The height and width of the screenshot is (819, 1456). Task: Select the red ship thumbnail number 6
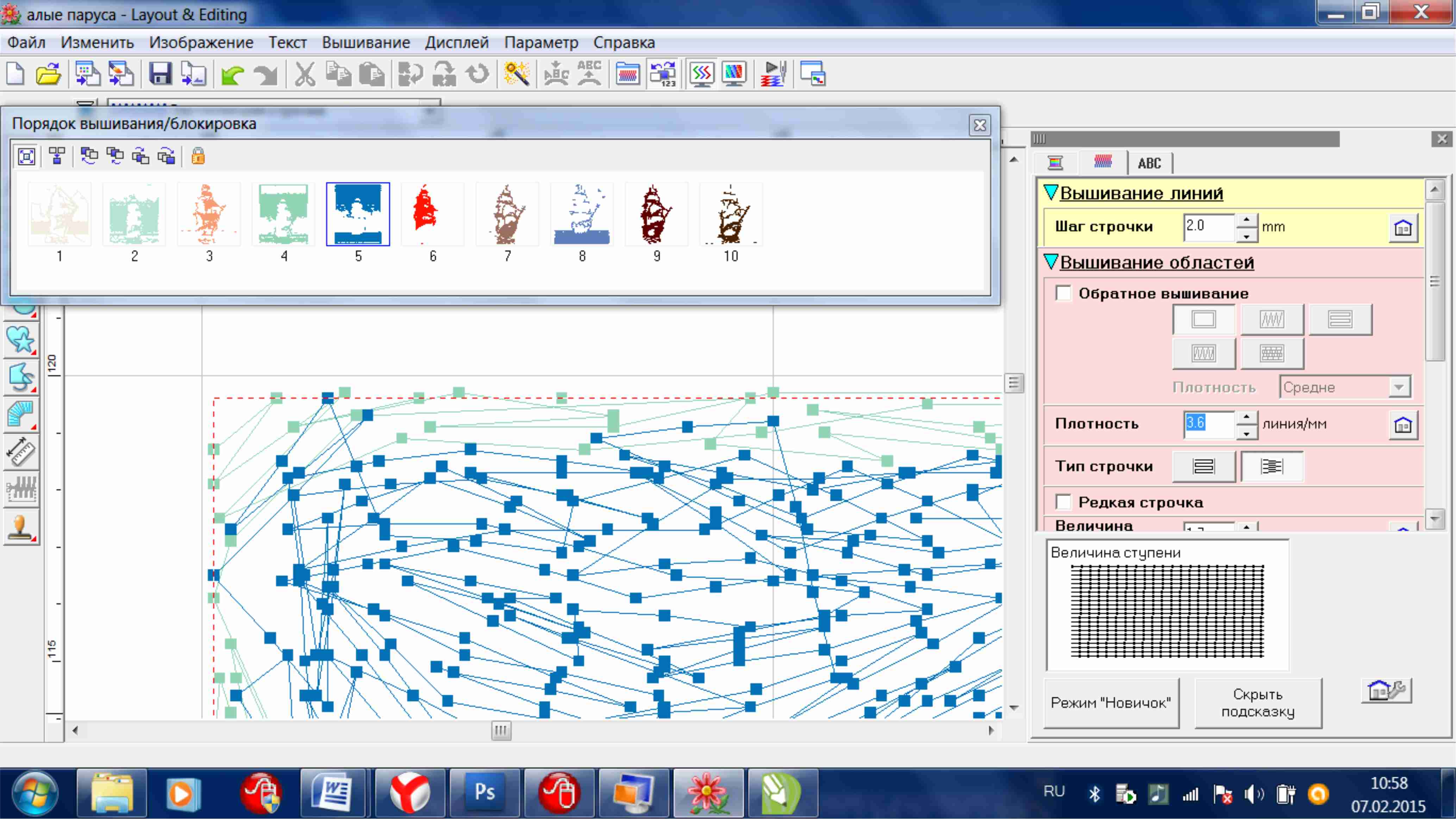pos(432,215)
